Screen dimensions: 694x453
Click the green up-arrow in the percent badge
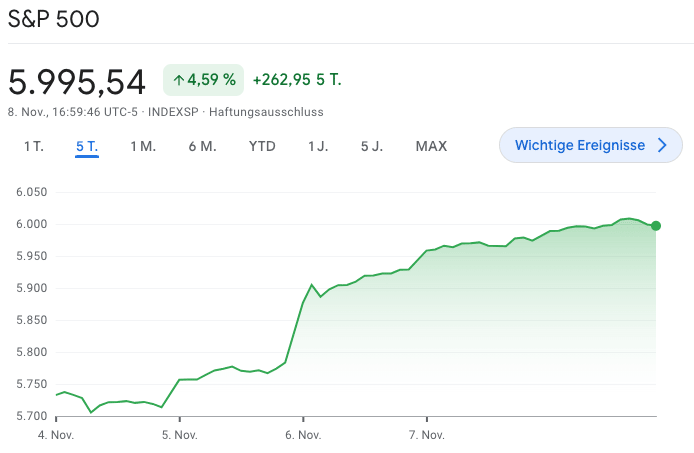click(x=179, y=80)
